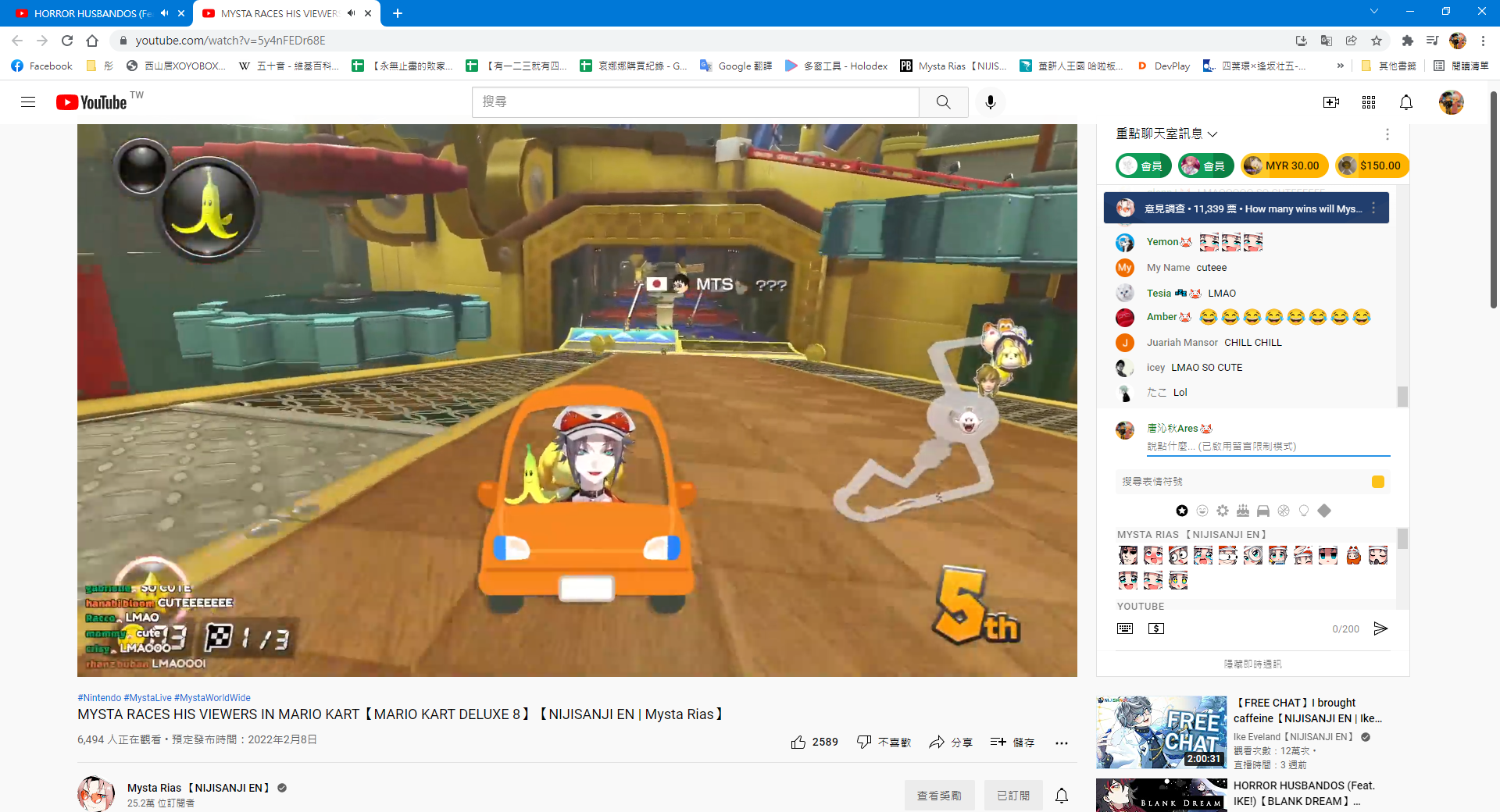Viewport: 1500px width, 812px height.
Task: Reload the page
Action: [x=67, y=41]
